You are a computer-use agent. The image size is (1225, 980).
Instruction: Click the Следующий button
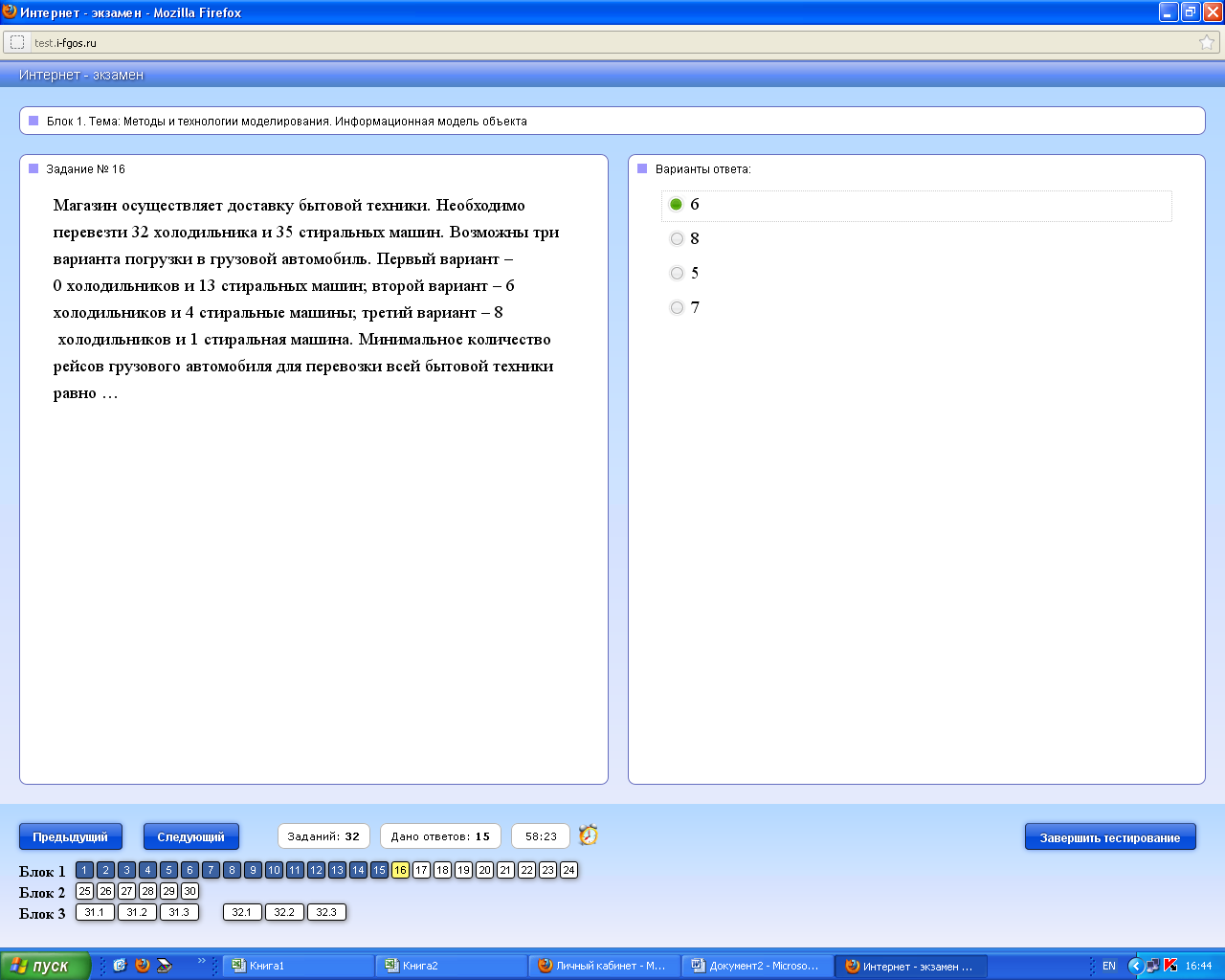[x=191, y=836]
